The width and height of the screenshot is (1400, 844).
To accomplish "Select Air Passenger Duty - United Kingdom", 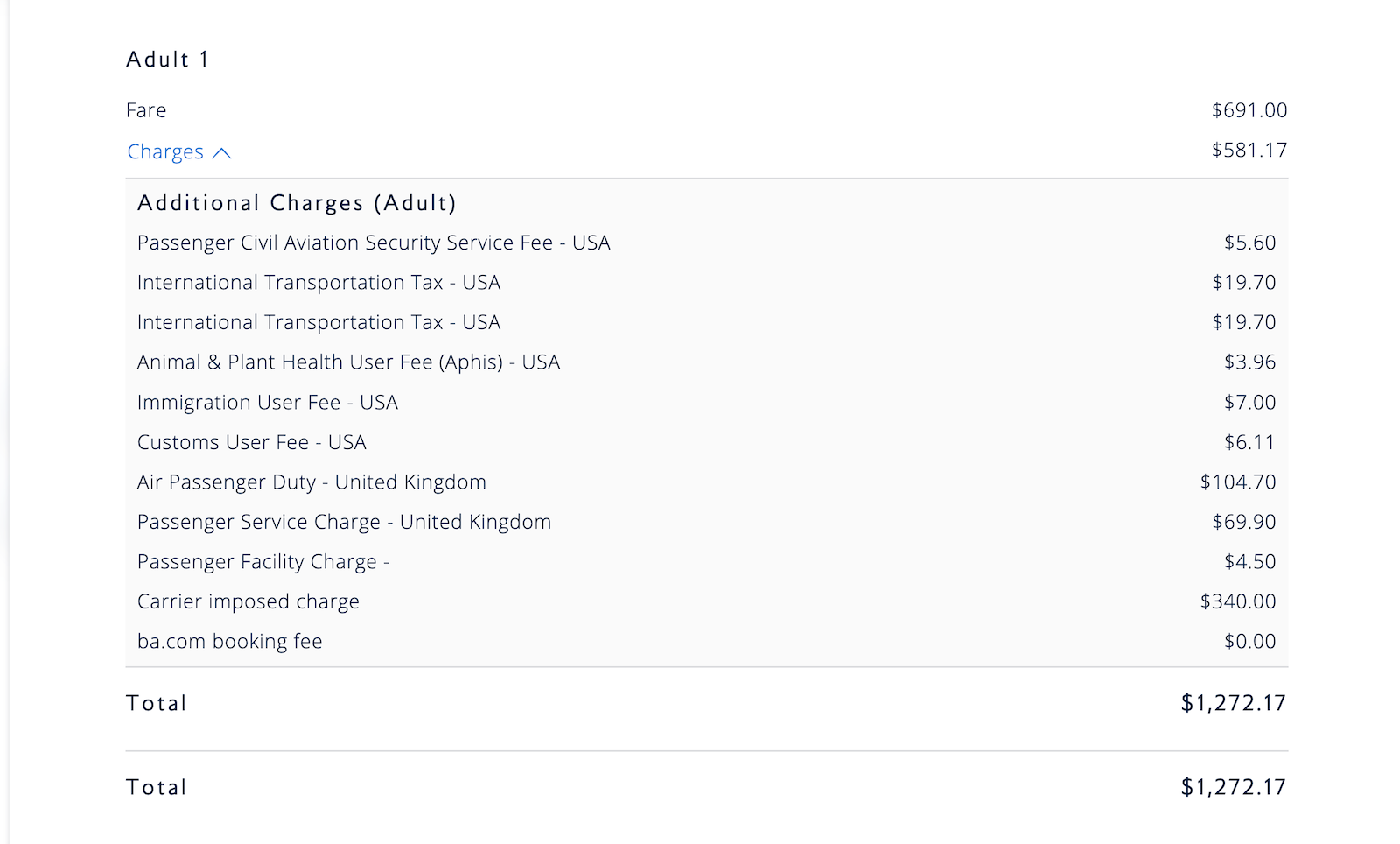I will (x=311, y=482).
